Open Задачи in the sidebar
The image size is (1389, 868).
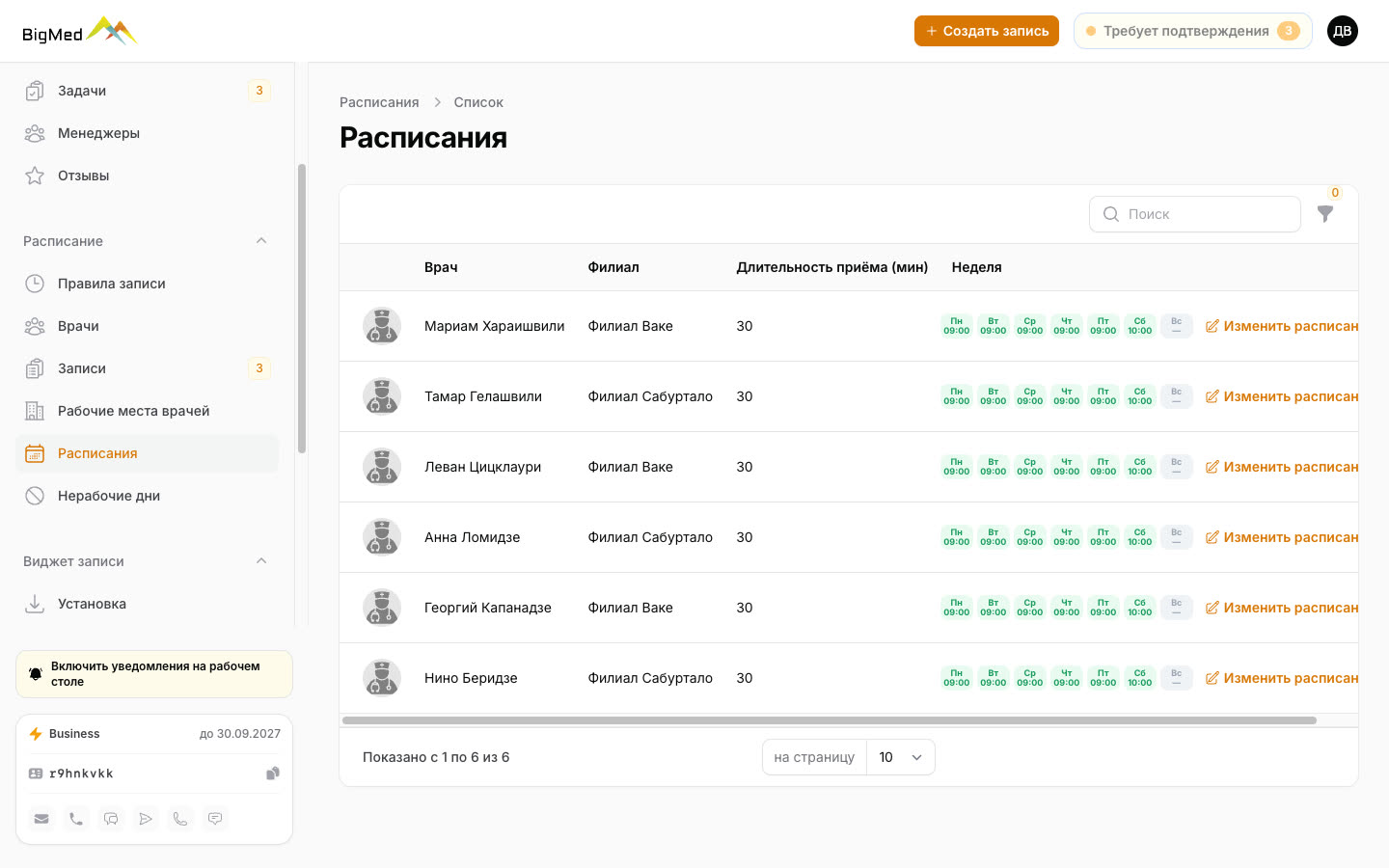pyautogui.click(x=147, y=91)
